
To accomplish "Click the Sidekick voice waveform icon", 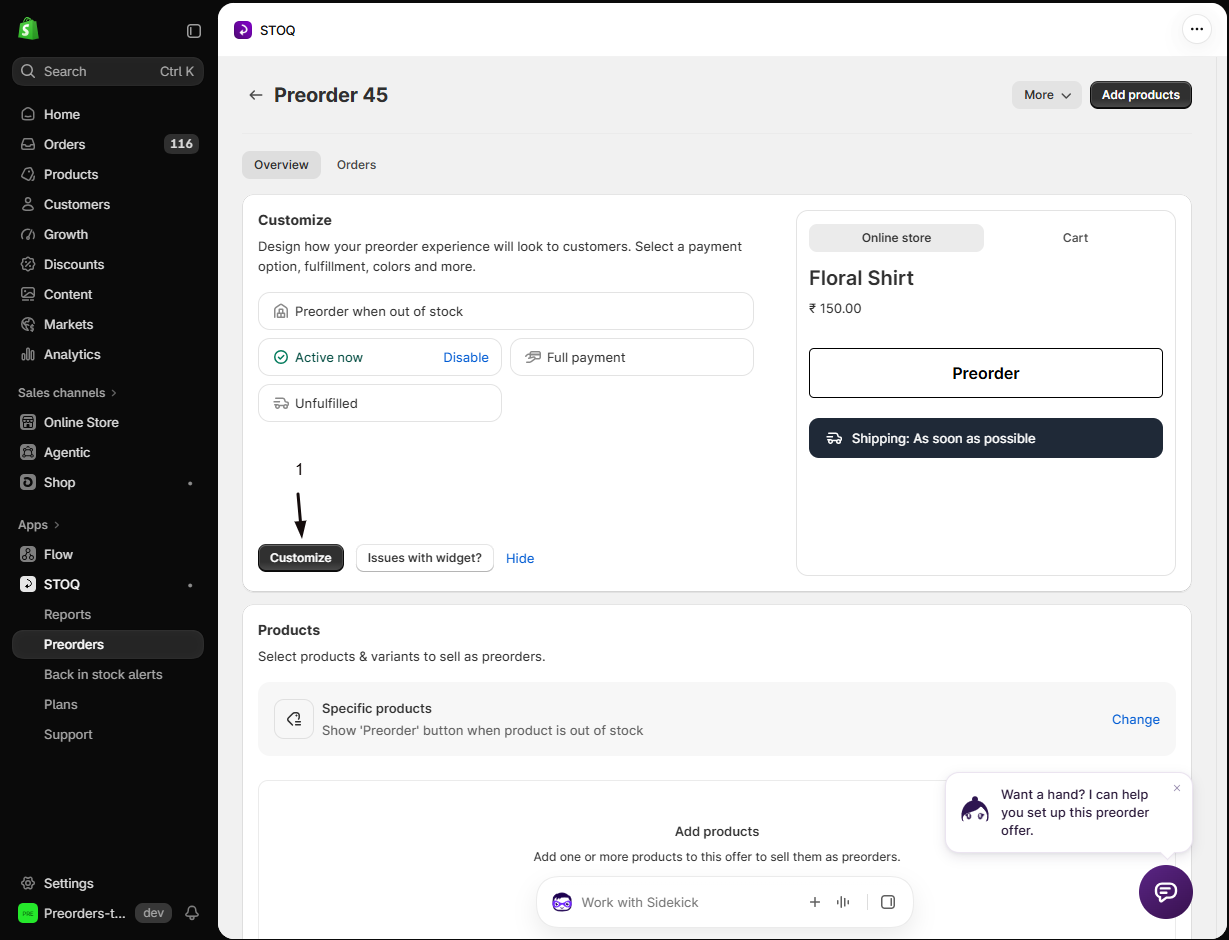I will [x=843, y=902].
